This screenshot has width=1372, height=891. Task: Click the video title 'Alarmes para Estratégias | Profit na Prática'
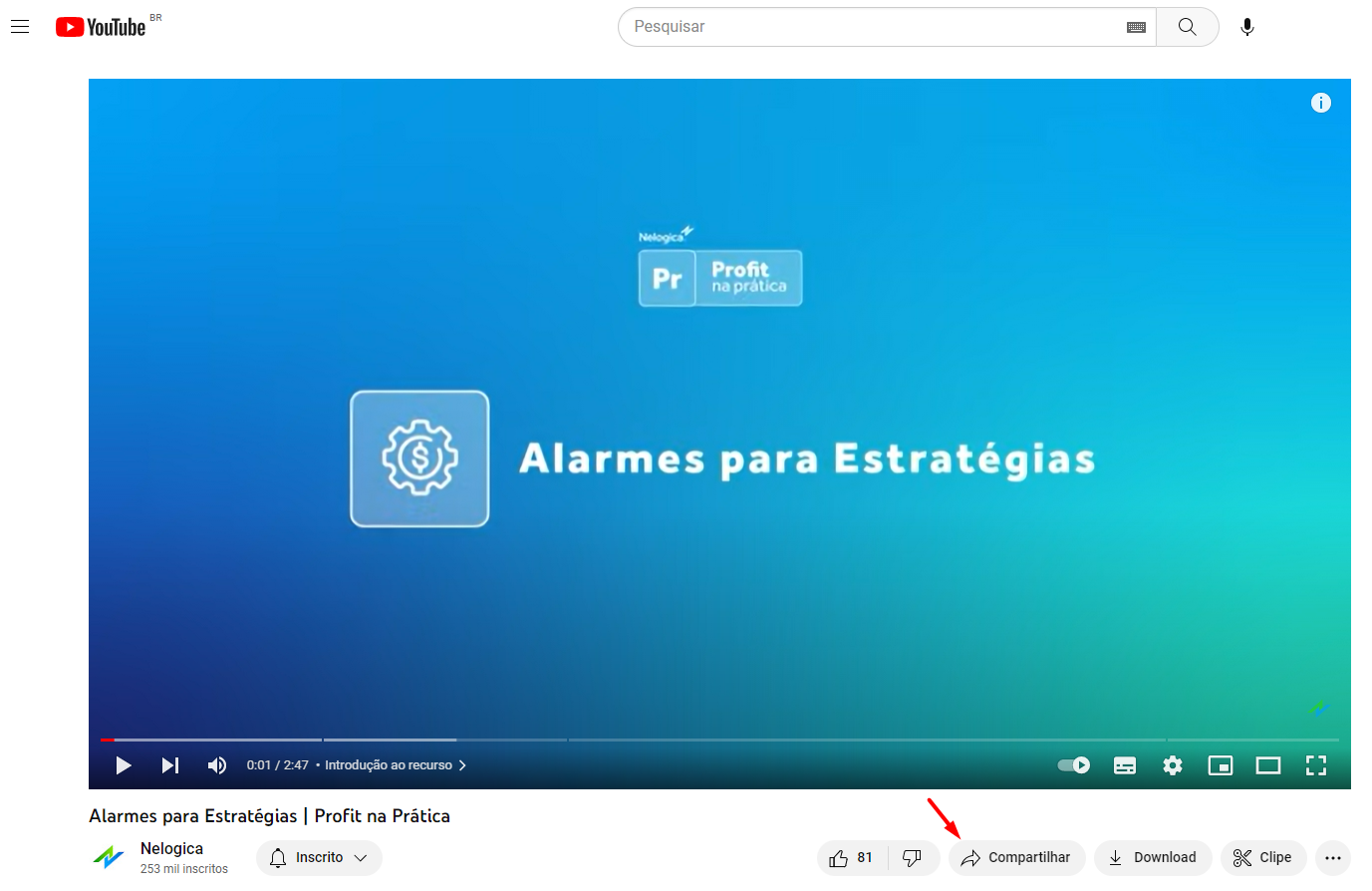tap(269, 815)
